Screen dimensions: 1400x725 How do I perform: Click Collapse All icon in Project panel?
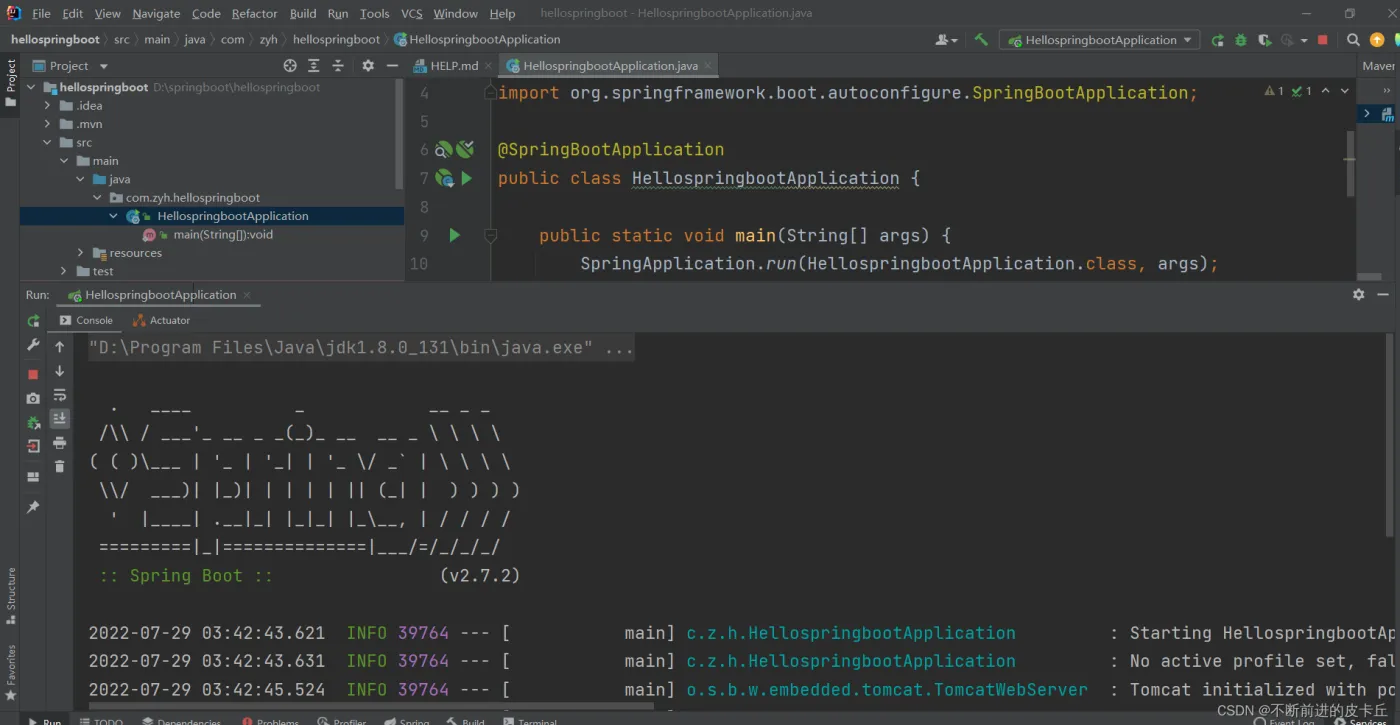point(338,66)
